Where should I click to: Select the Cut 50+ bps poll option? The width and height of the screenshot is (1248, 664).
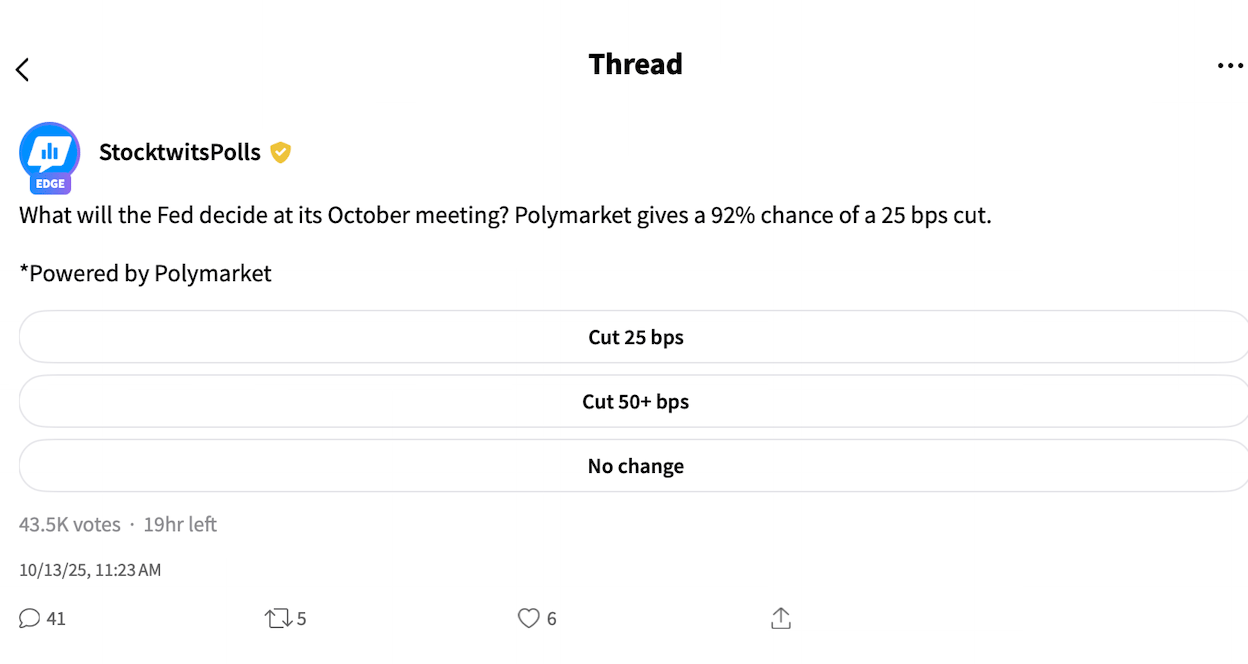tap(635, 402)
